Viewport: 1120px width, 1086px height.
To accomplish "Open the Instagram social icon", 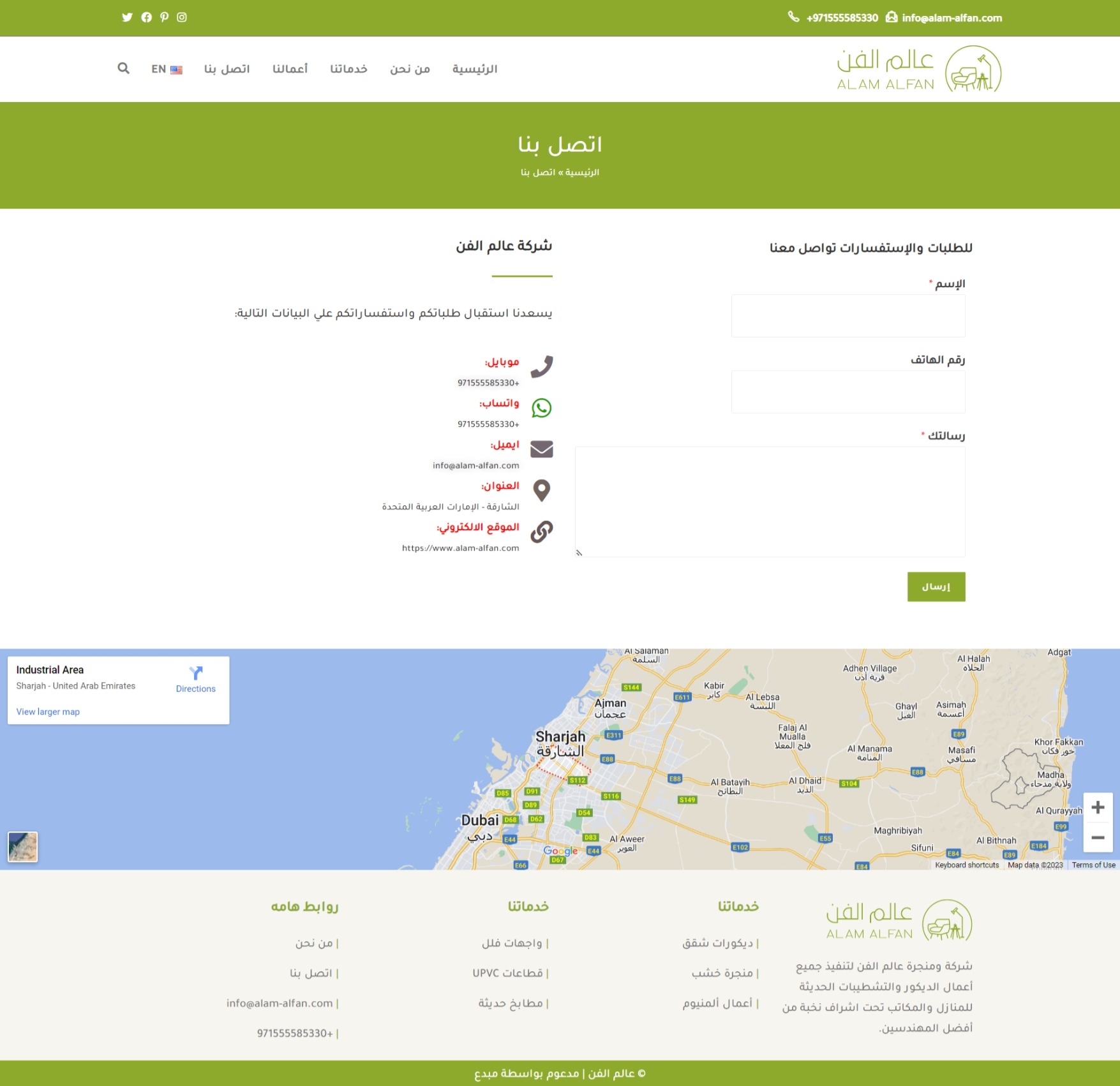I will click(182, 17).
